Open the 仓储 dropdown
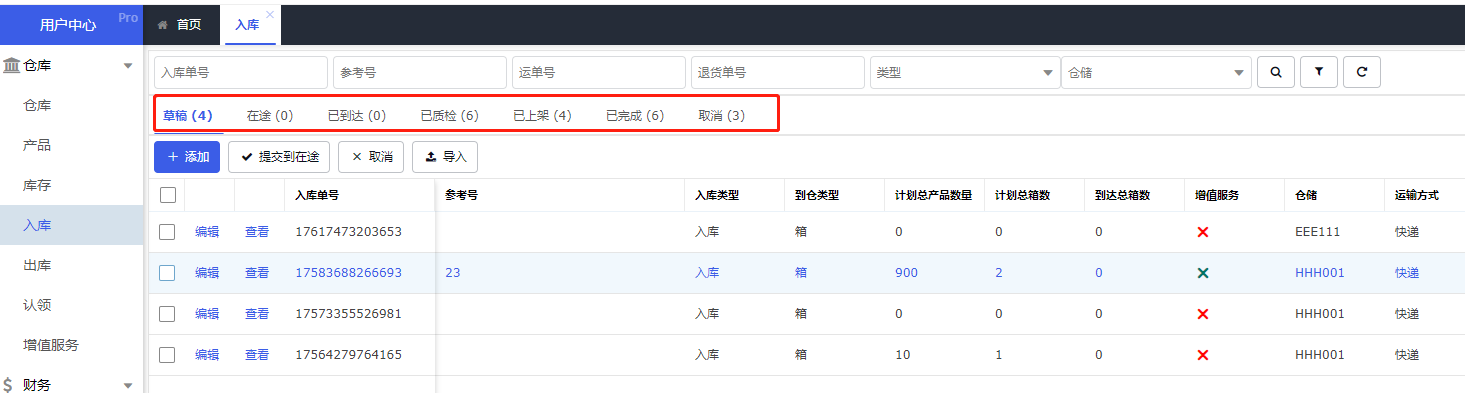This screenshot has height=393, width=1465. click(1157, 72)
